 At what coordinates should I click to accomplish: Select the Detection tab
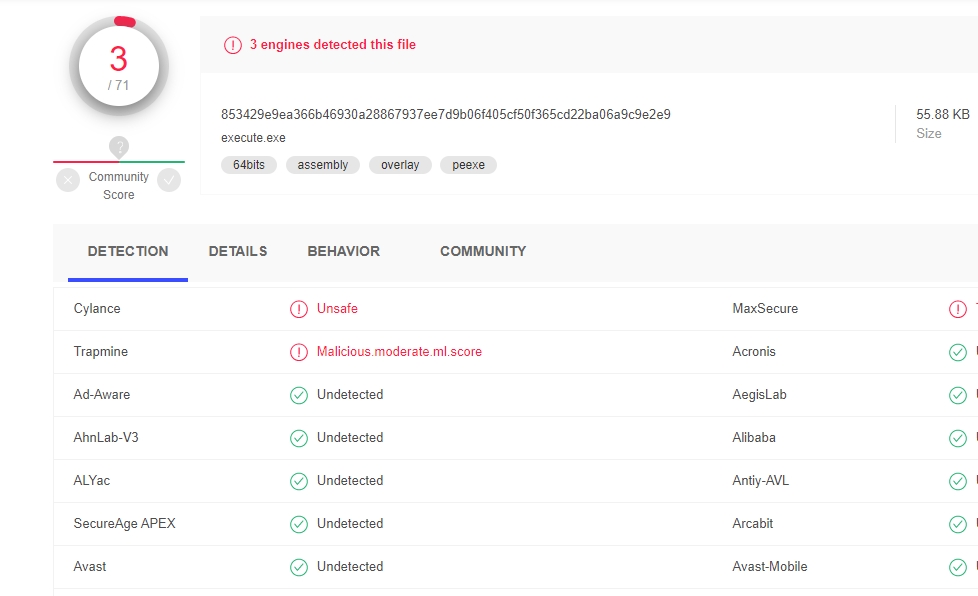(128, 252)
